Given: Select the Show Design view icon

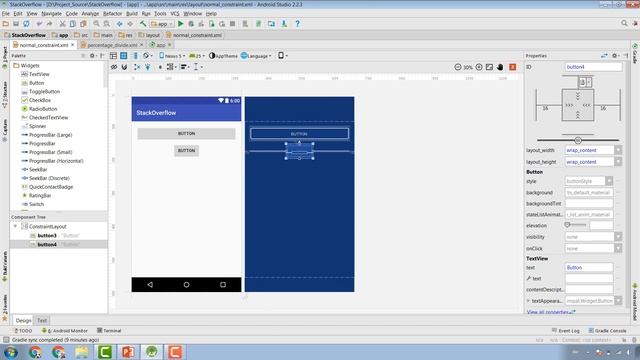Looking at the screenshot, I should click(x=113, y=56).
